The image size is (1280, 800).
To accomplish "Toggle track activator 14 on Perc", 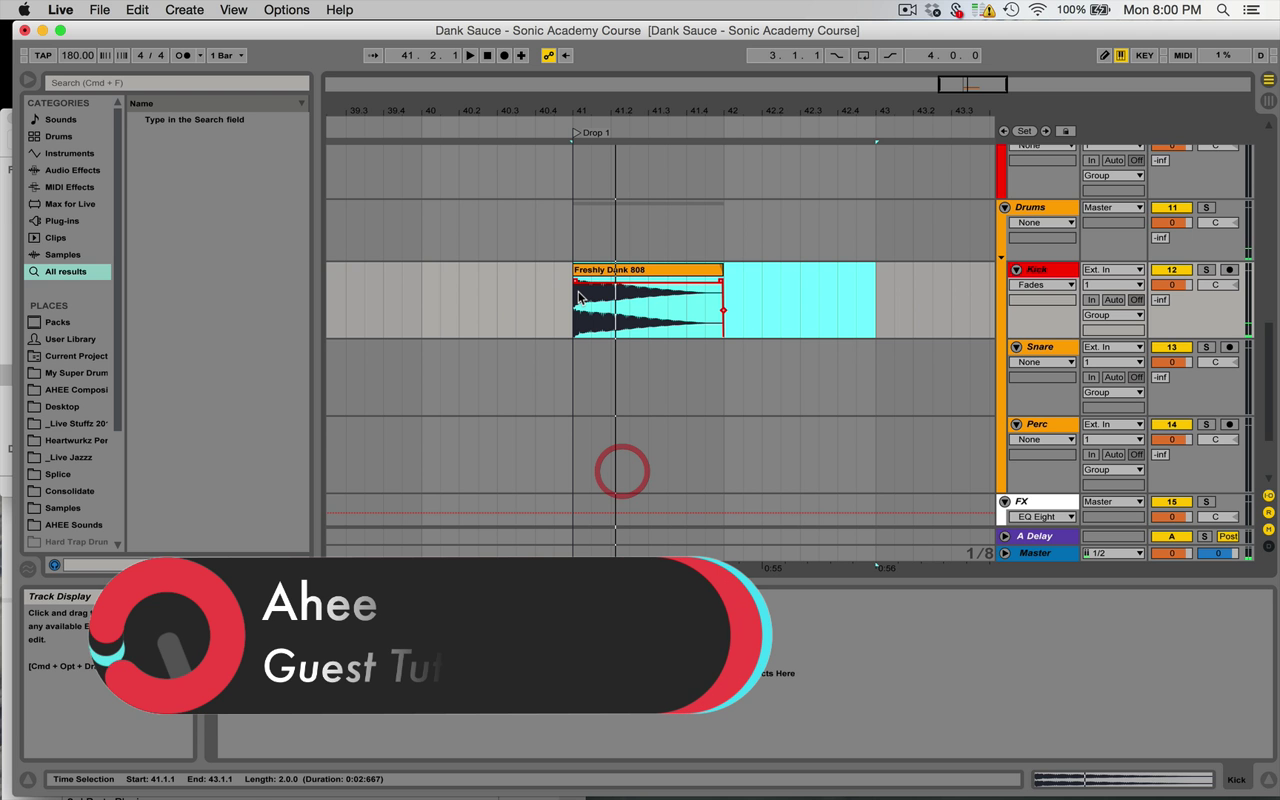I will (x=1171, y=425).
